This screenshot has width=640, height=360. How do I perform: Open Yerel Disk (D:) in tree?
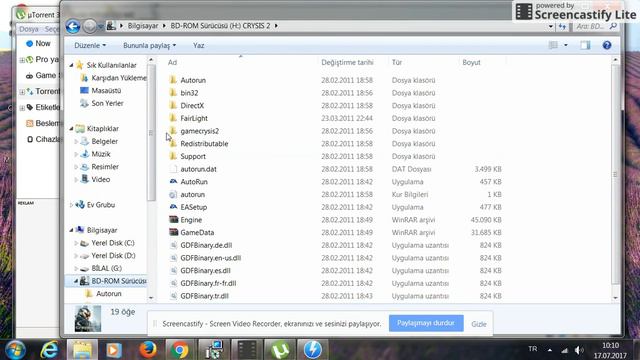pos(113,256)
